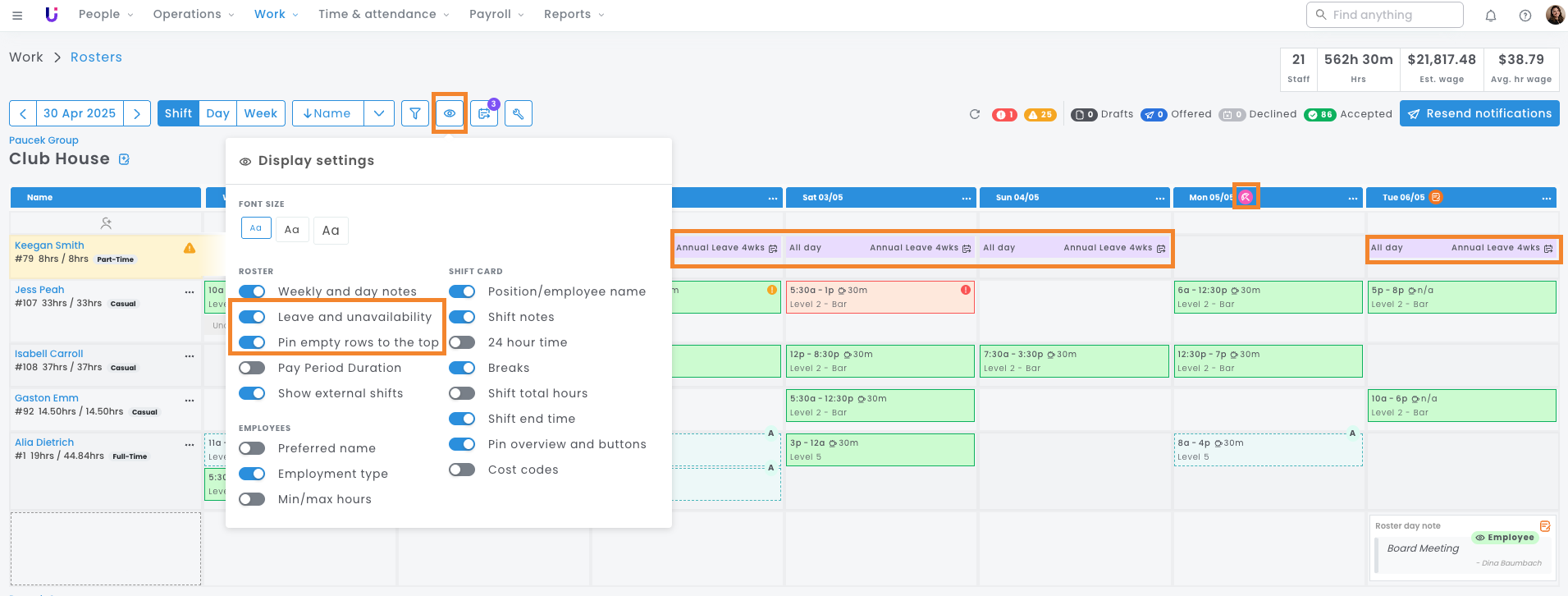This screenshot has height=596, width=1568.
Task: Click the help question mark icon
Action: 1525,15
